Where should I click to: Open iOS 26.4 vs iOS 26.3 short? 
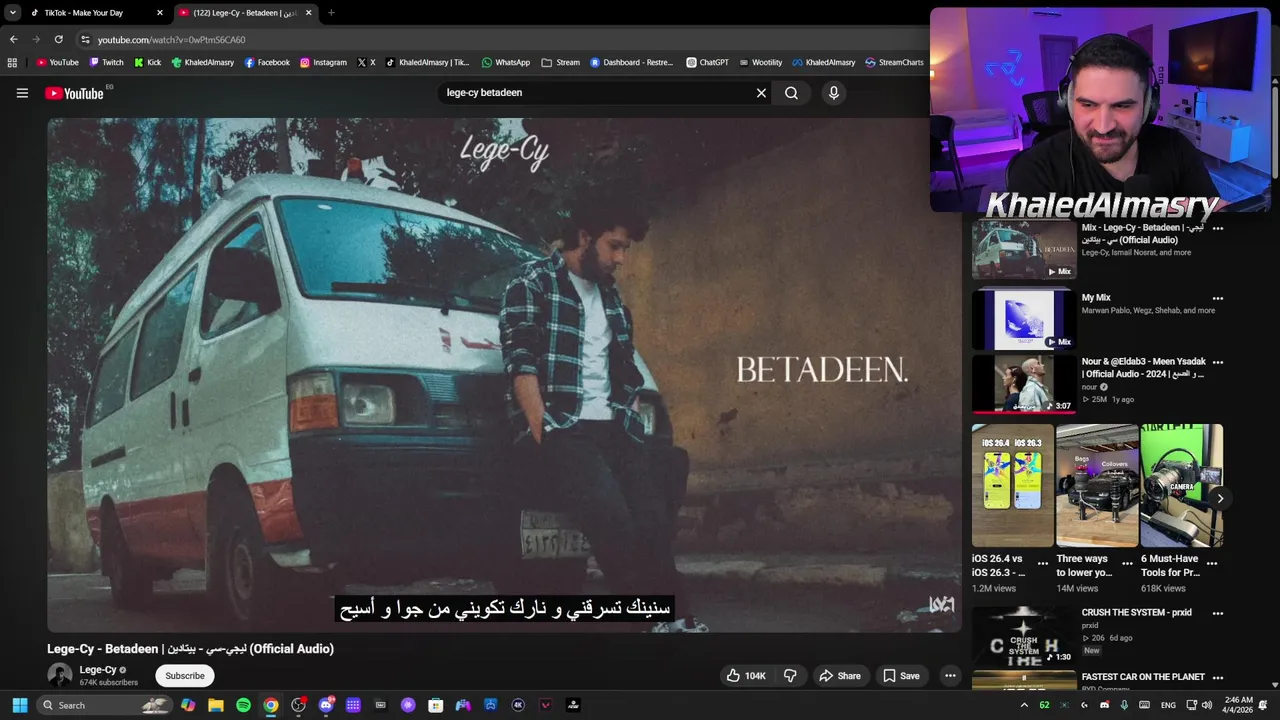[1012, 485]
